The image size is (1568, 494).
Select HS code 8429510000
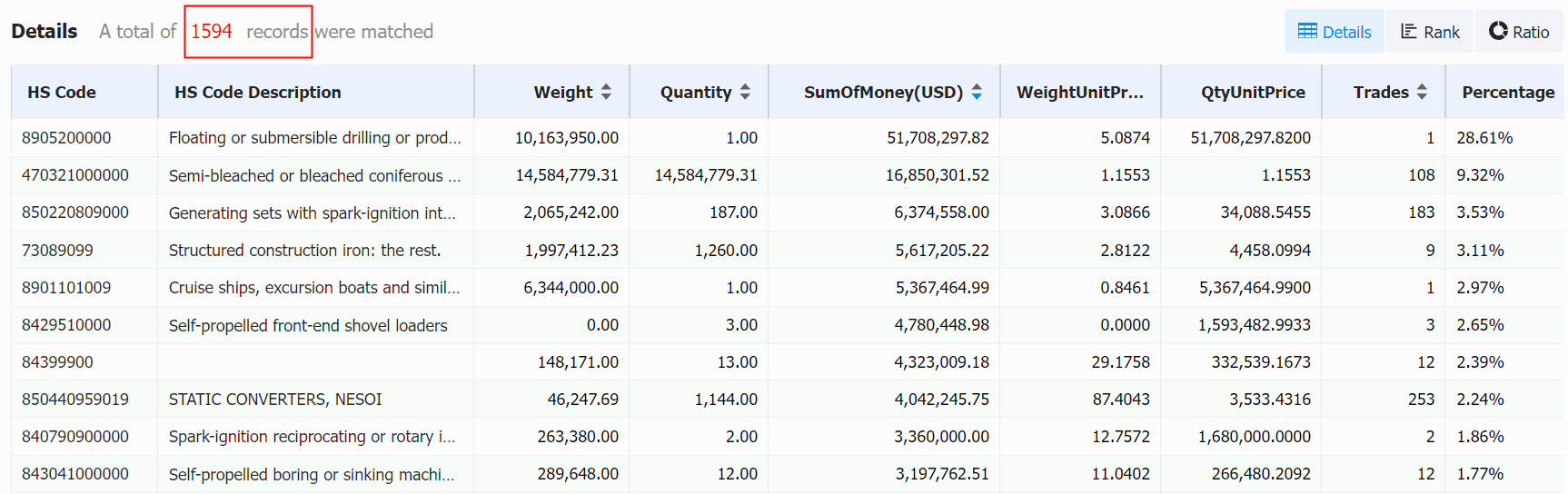[66, 325]
